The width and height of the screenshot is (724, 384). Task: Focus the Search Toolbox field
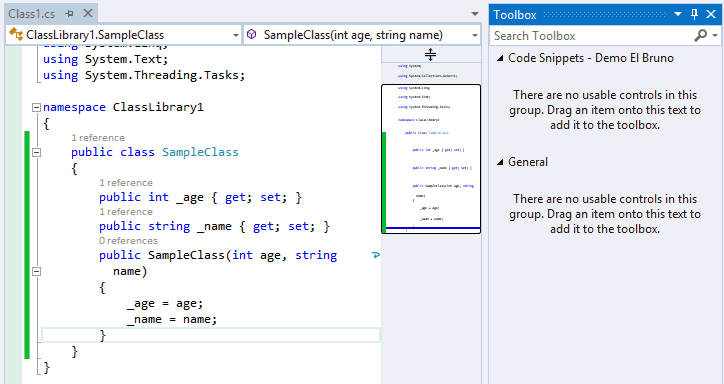click(x=591, y=36)
